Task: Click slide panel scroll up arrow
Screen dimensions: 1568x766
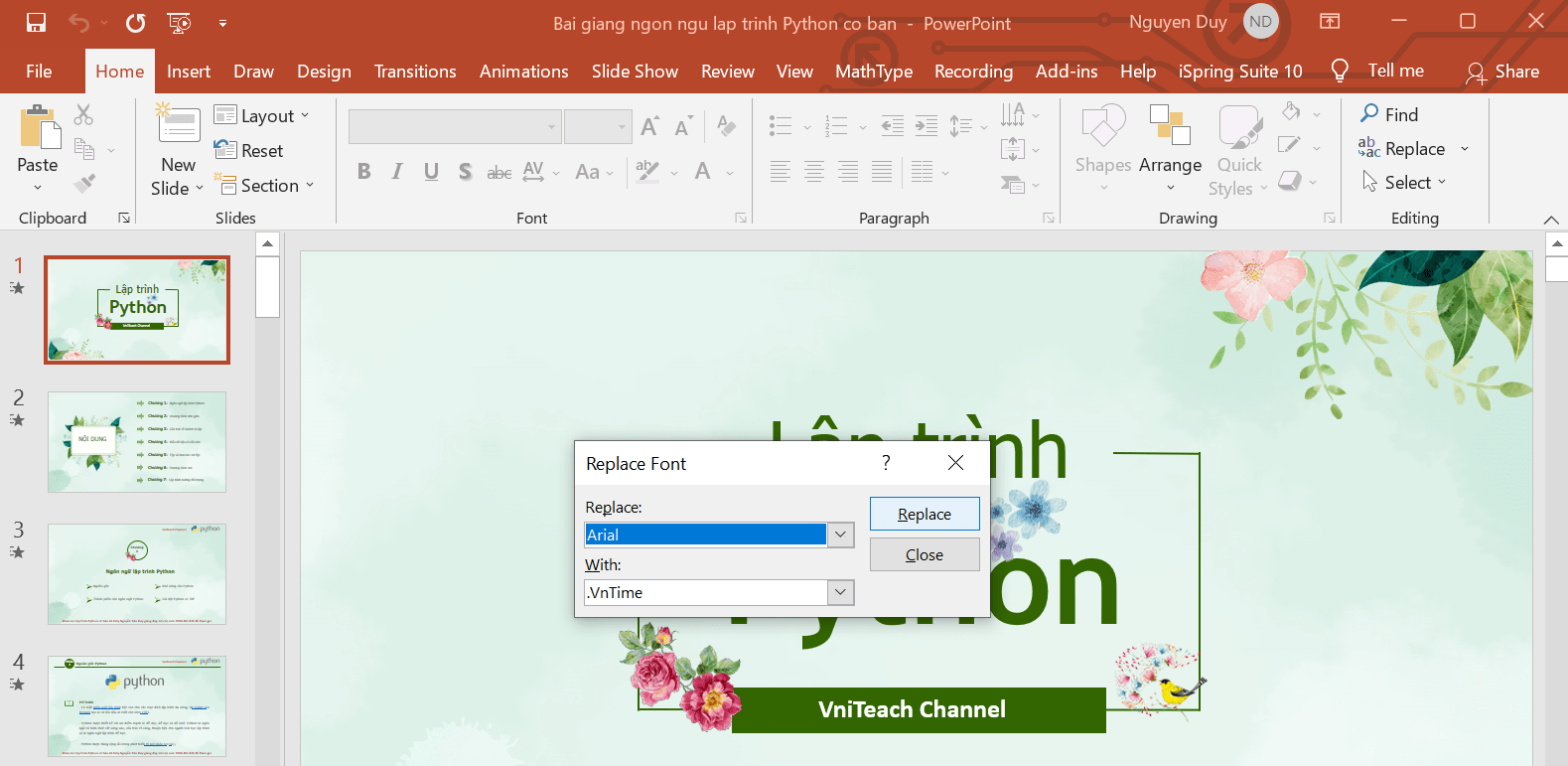Action: point(267,243)
